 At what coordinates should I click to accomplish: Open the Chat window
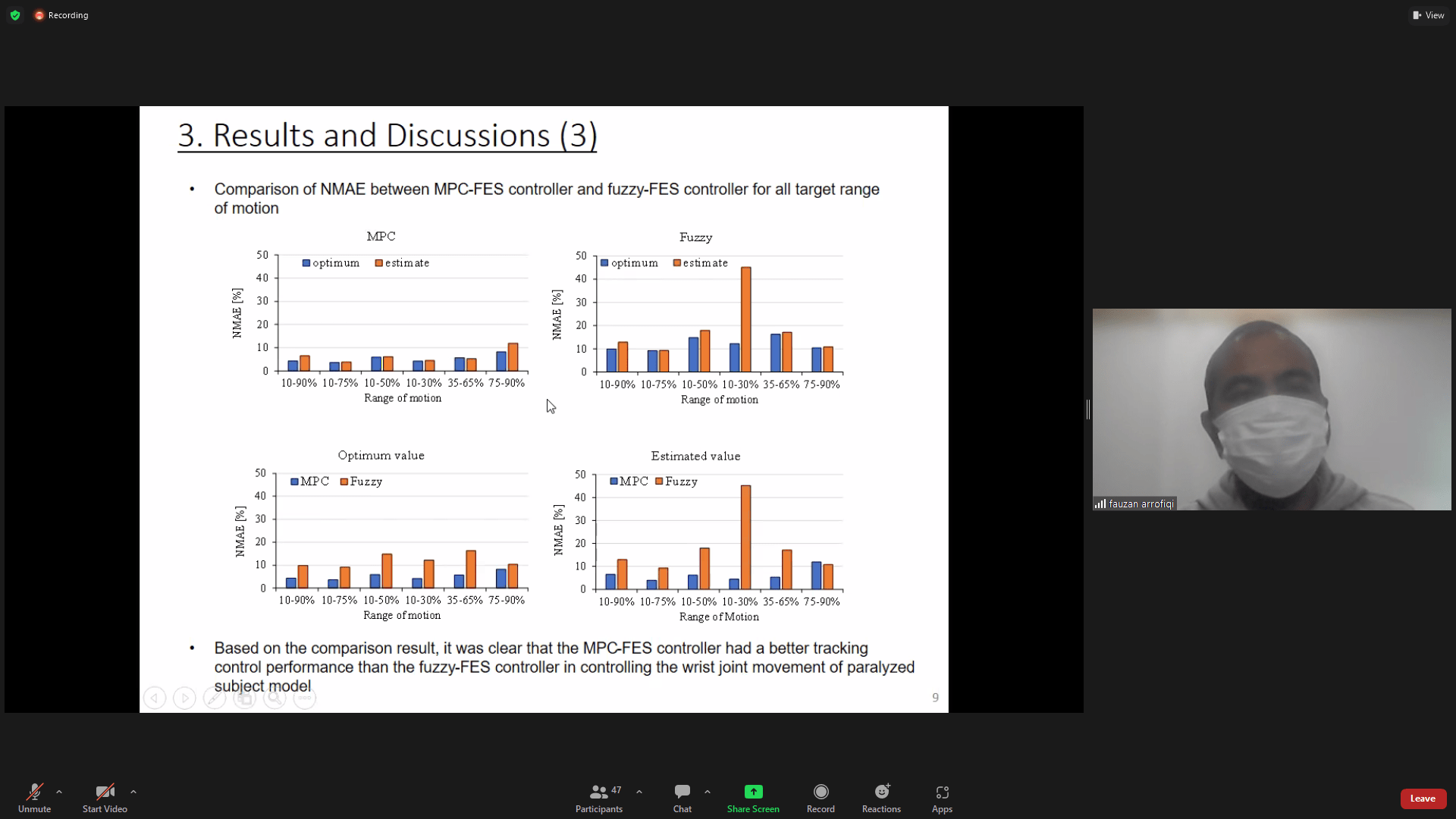[x=682, y=798]
